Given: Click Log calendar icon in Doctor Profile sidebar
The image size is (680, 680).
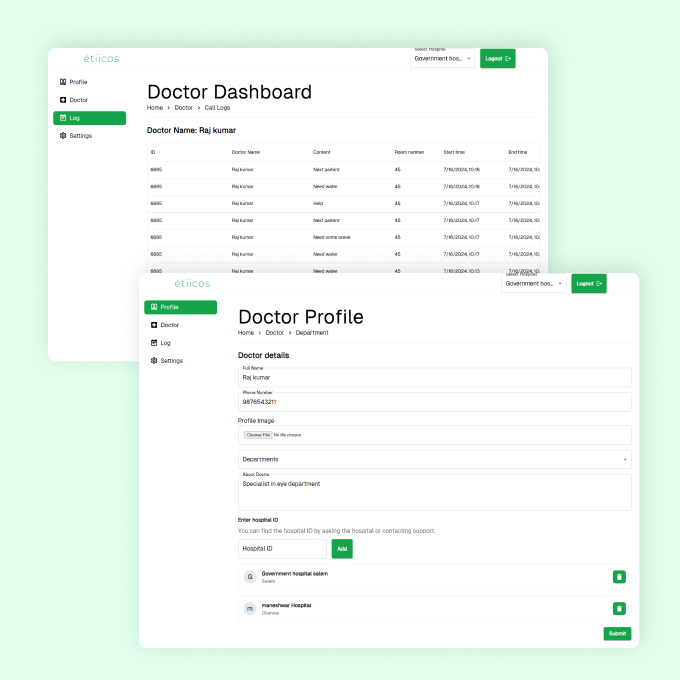Looking at the screenshot, I should click(x=154, y=343).
